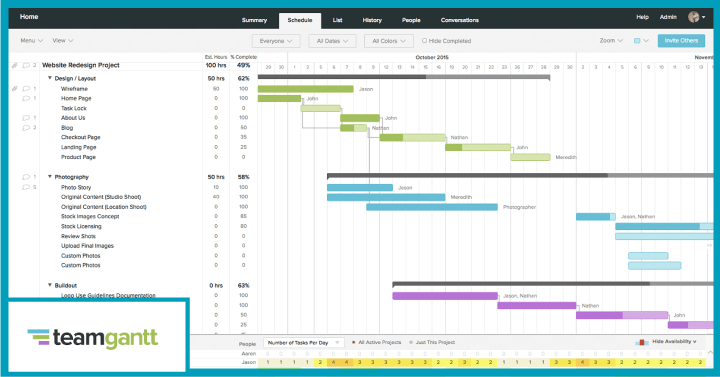Click the Product Page light green bar

coord(530,157)
